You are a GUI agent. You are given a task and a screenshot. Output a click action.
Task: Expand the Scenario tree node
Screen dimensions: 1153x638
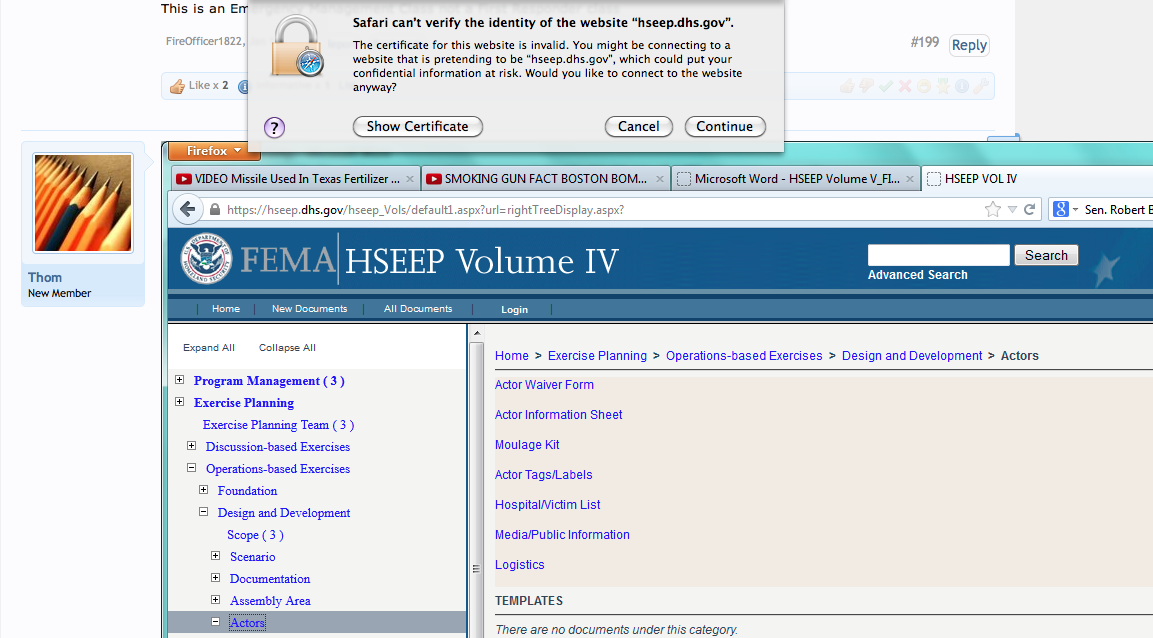[x=216, y=556]
